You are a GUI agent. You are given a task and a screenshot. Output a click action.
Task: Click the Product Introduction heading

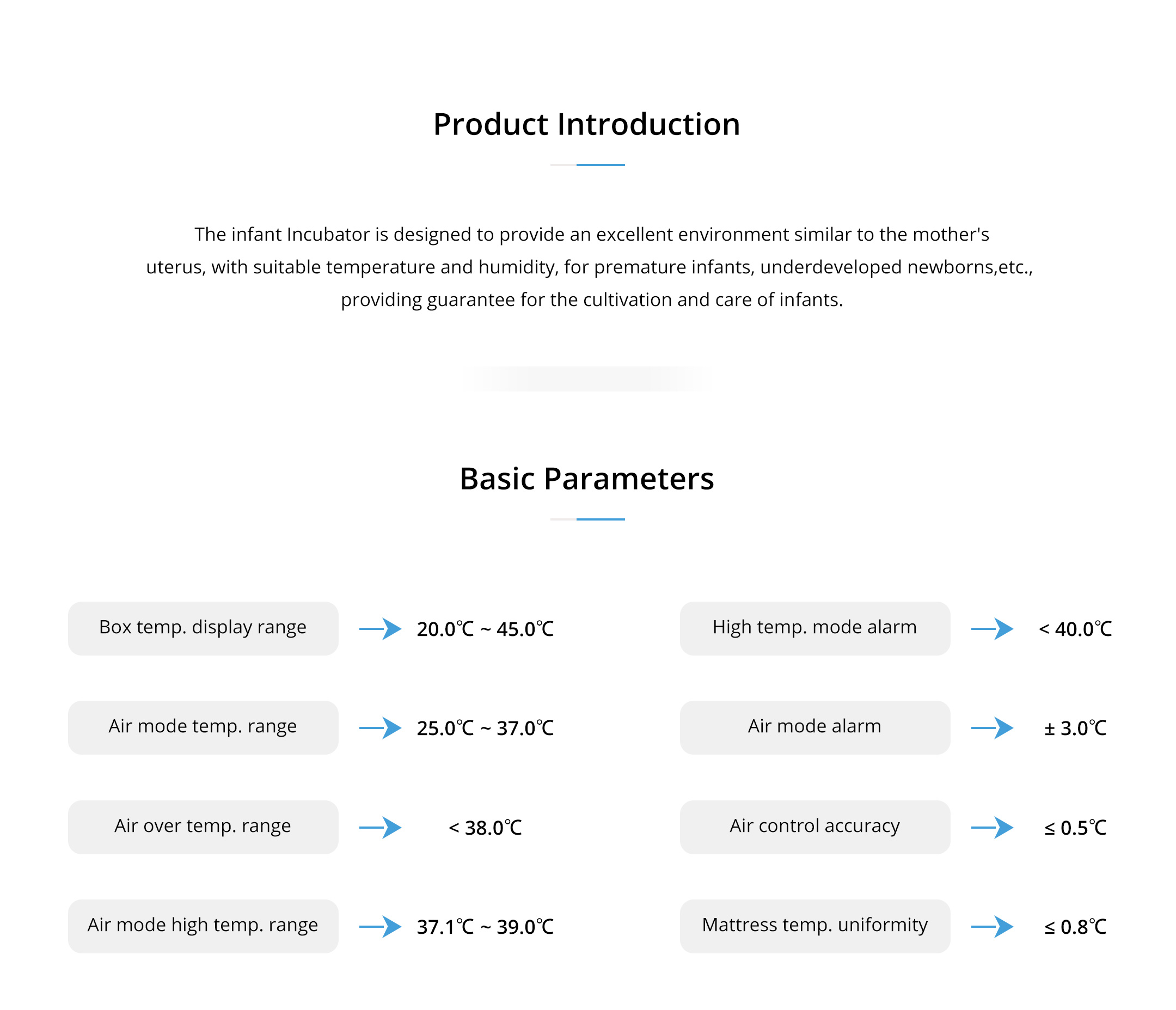[x=587, y=124]
